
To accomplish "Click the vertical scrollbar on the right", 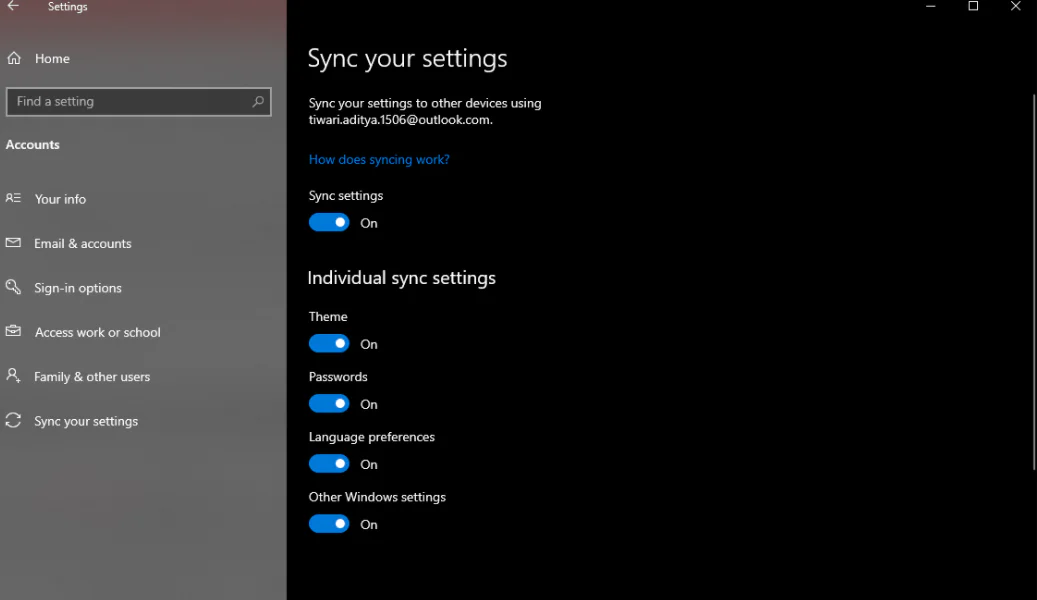I will pos(1033,280).
